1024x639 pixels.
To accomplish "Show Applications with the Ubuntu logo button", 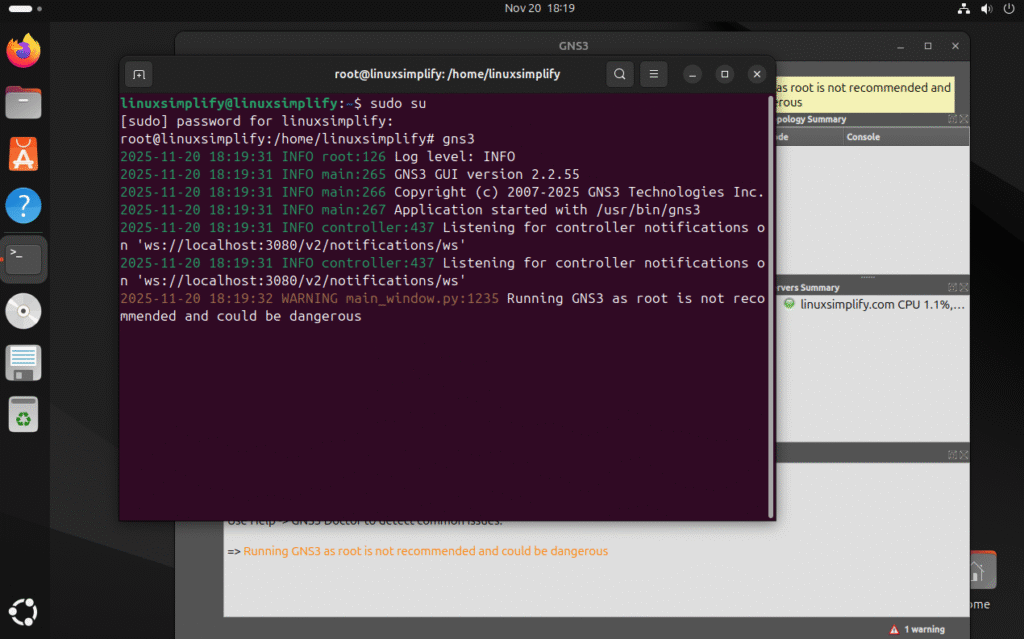I will coord(23,610).
